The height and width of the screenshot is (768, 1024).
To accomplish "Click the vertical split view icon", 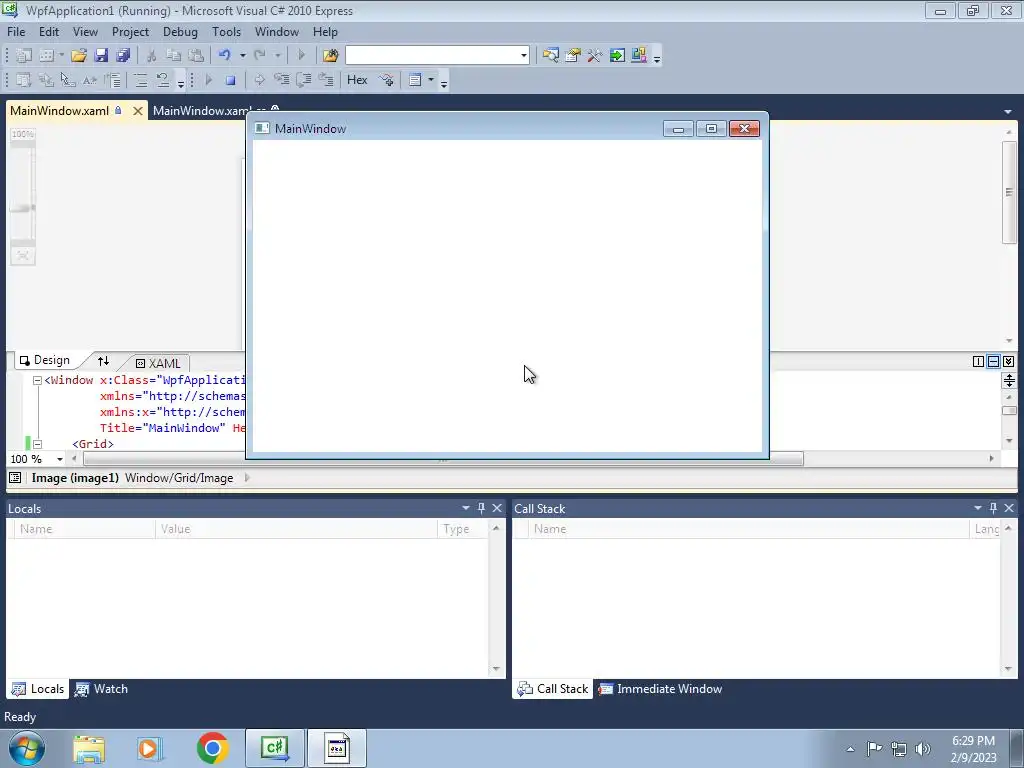I will click(x=978, y=362).
